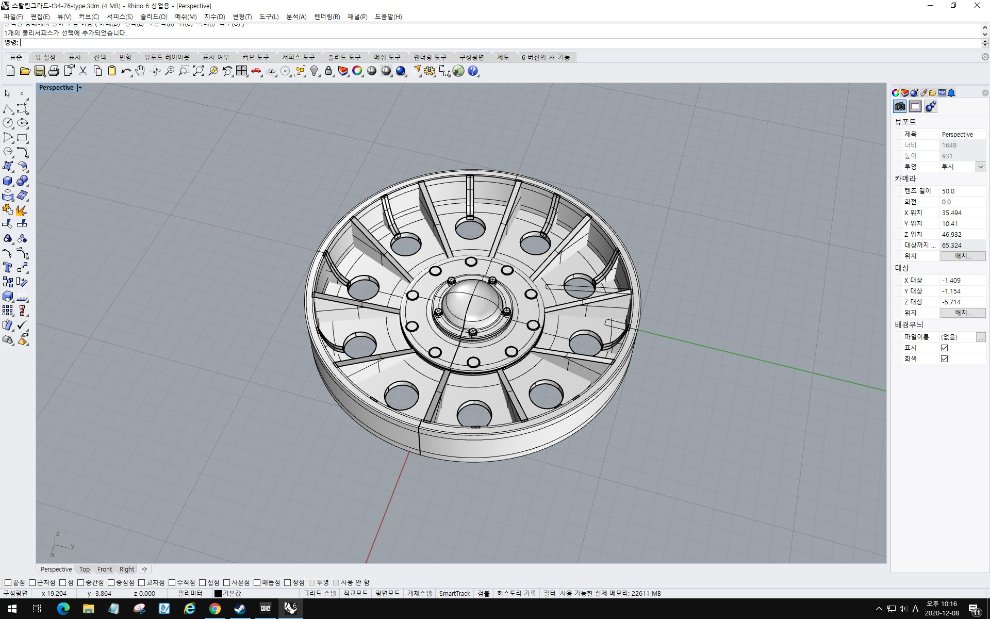Enable the 끝점 osnap checkbox
This screenshot has width=990, height=619.
pos(8,582)
